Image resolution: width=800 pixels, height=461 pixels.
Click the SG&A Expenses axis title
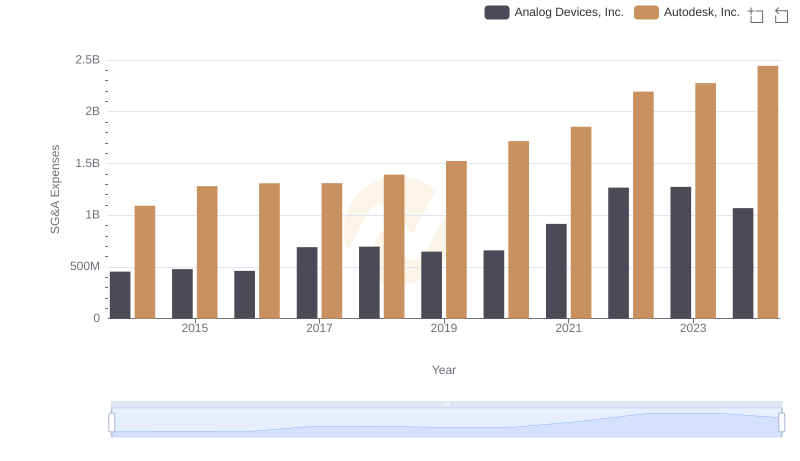(x=55, y=189)
